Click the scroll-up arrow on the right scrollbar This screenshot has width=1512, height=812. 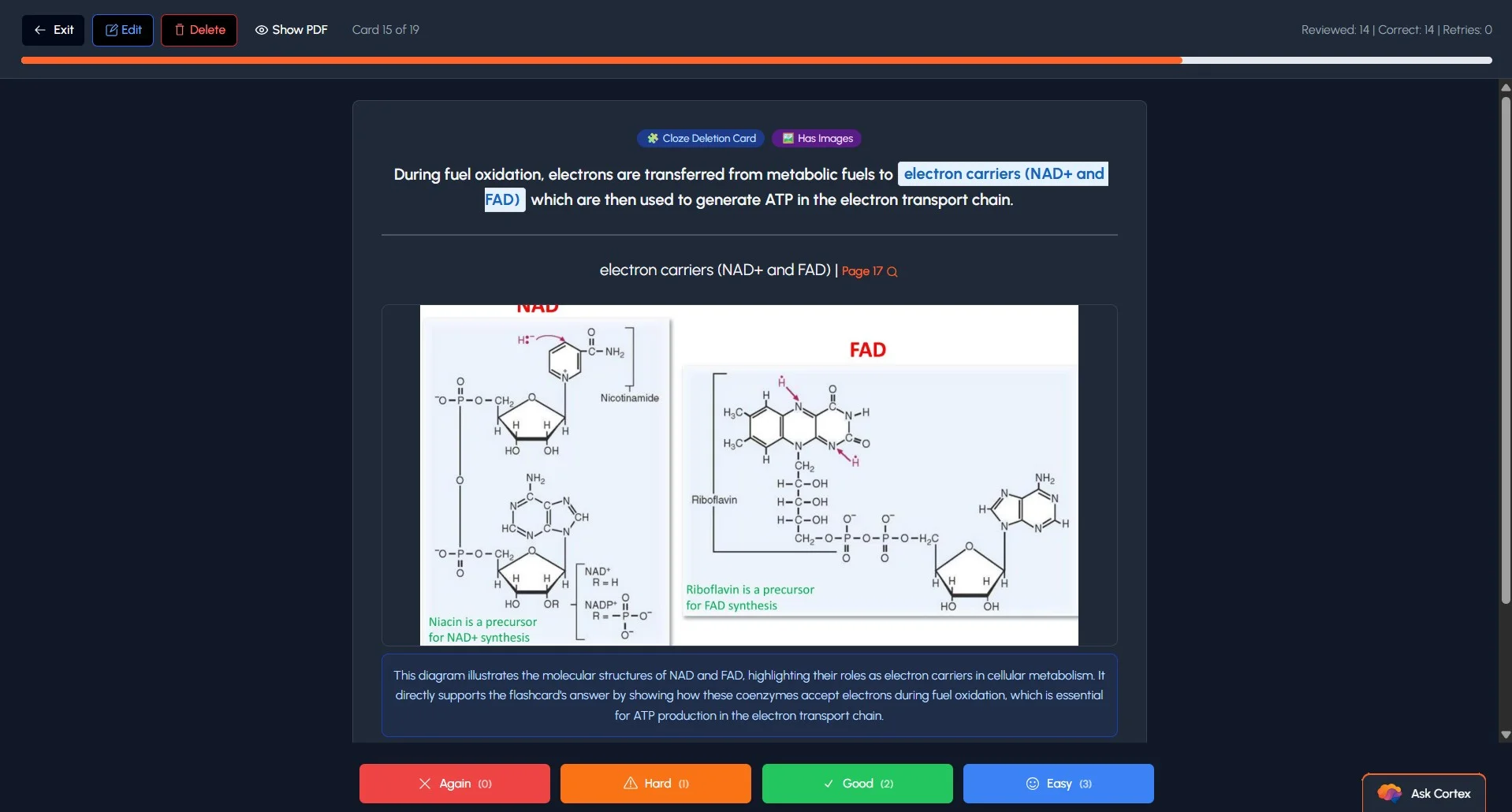click(x=1504, y=87)
